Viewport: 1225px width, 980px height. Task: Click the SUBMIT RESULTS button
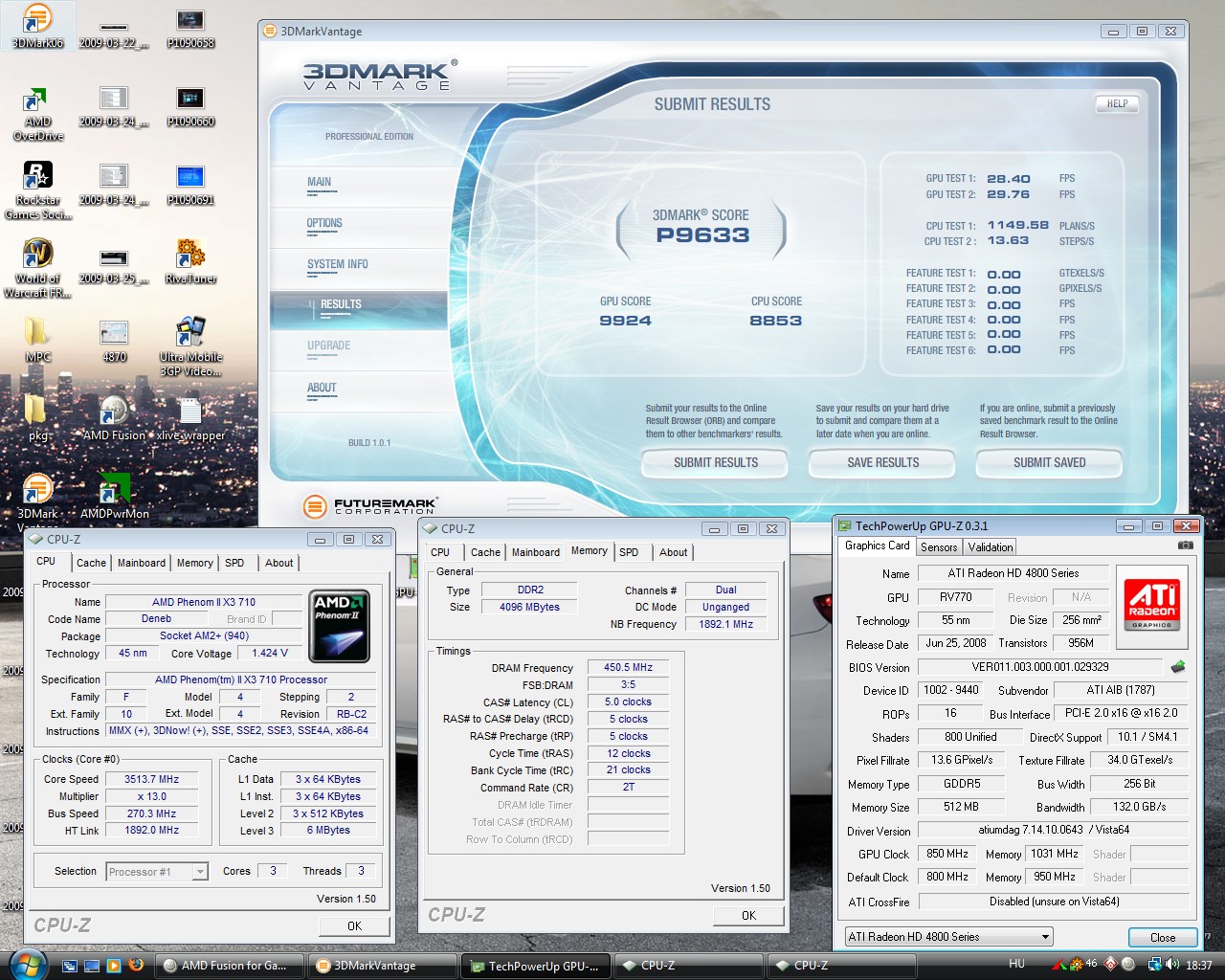(x=716, y=462)
